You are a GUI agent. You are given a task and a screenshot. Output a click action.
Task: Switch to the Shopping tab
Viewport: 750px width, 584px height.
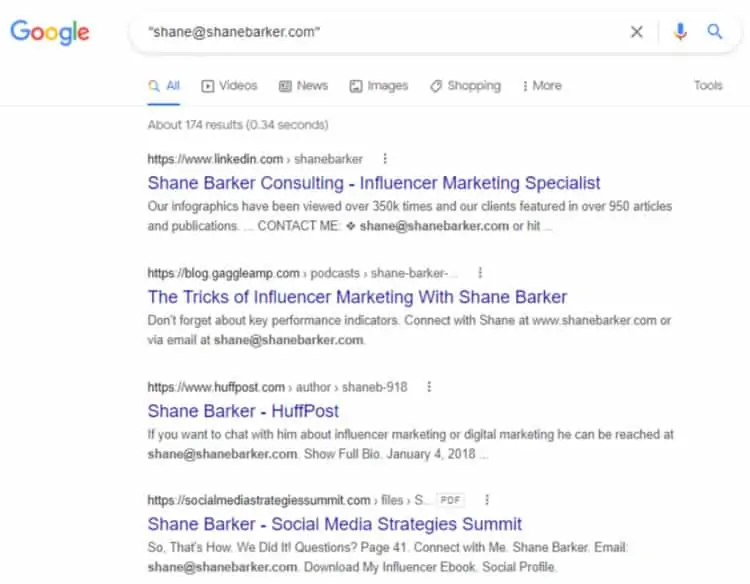point(465,86)
